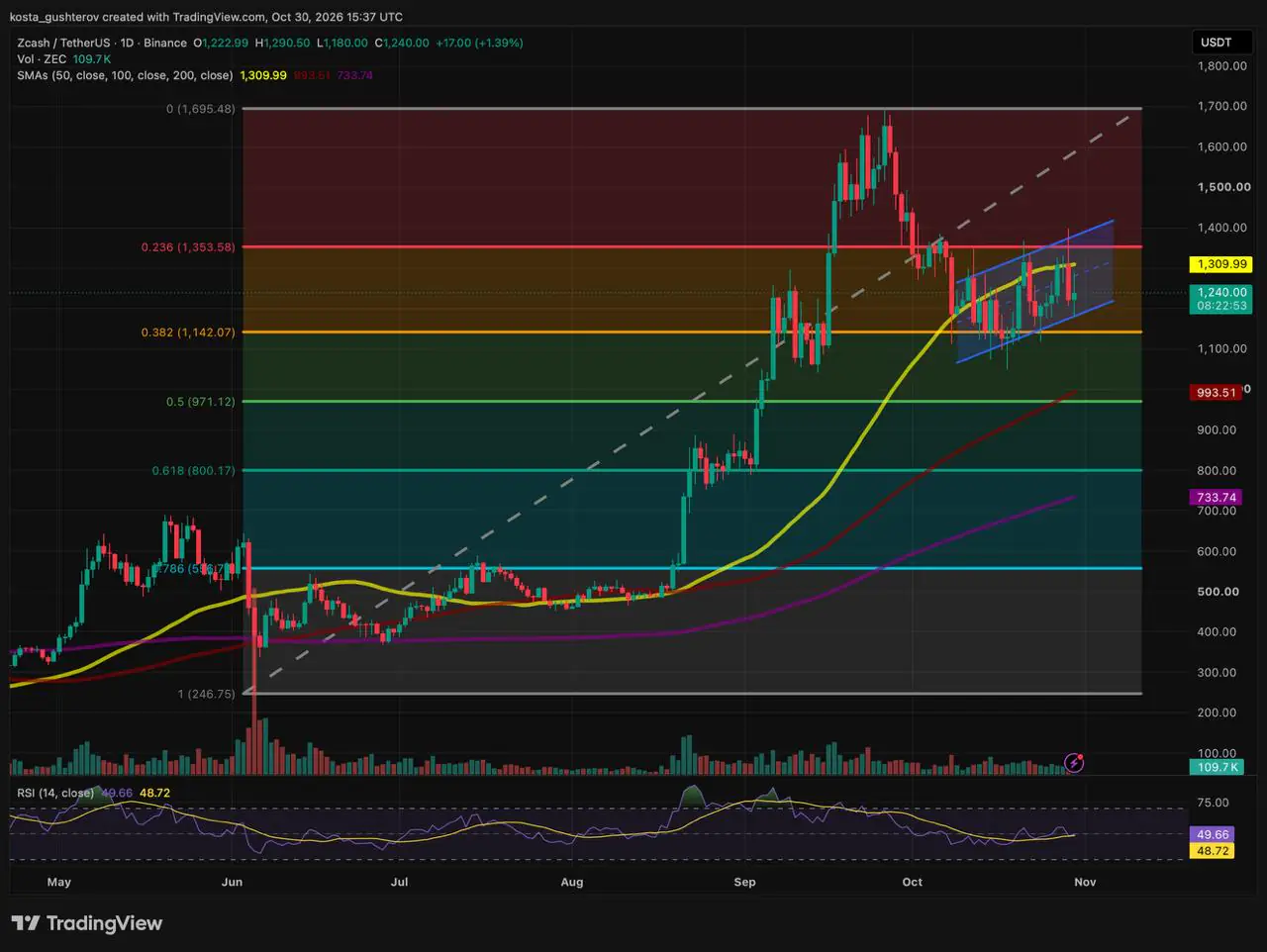Screen dimensions: 1267x952
Task: Click the high price H1,290.50 in the header
Action: (283, 43)
